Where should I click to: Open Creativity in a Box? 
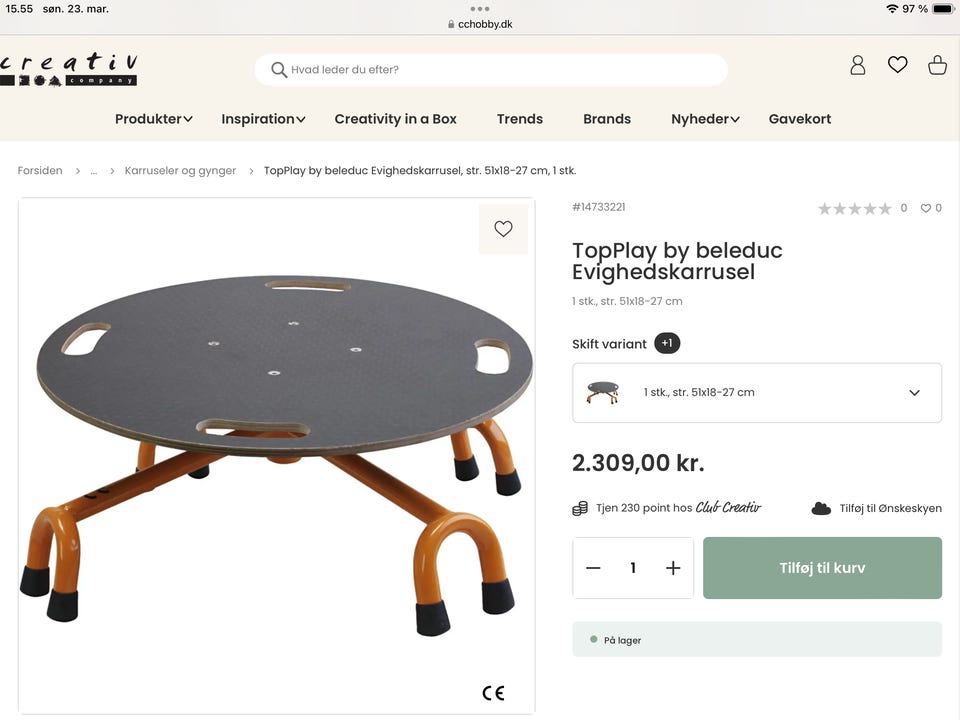(x=395, y=119)
